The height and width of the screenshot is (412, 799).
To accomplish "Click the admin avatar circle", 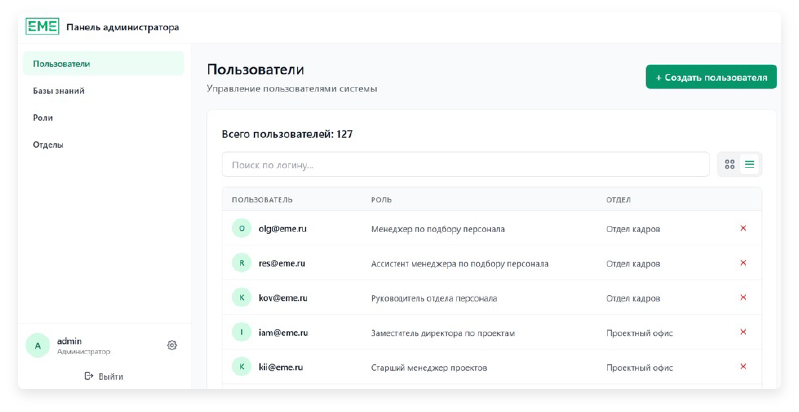I will tap(37, 345).
